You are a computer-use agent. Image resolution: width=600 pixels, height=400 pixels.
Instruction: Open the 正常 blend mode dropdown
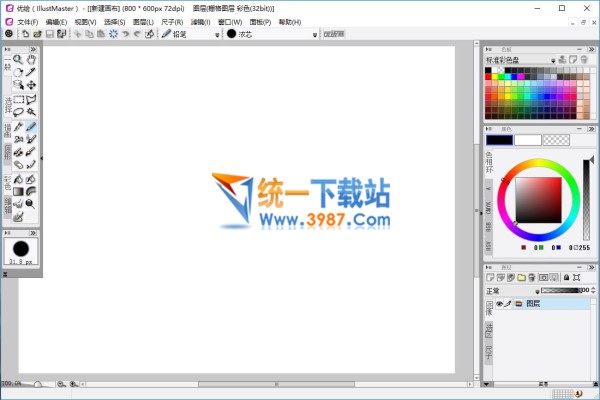pos(537,291)
